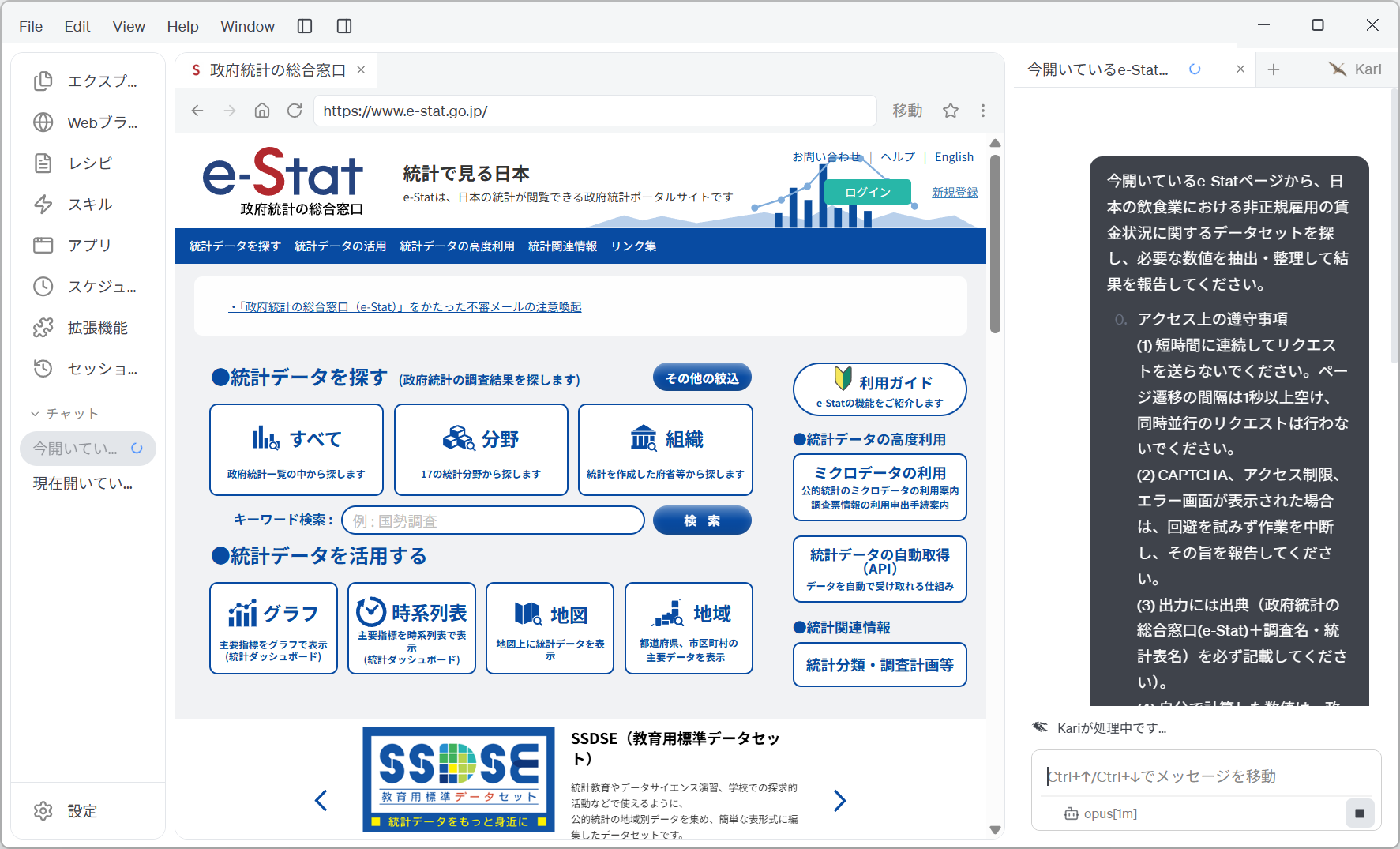Open the 時系列表 card

tap(411, 628)
